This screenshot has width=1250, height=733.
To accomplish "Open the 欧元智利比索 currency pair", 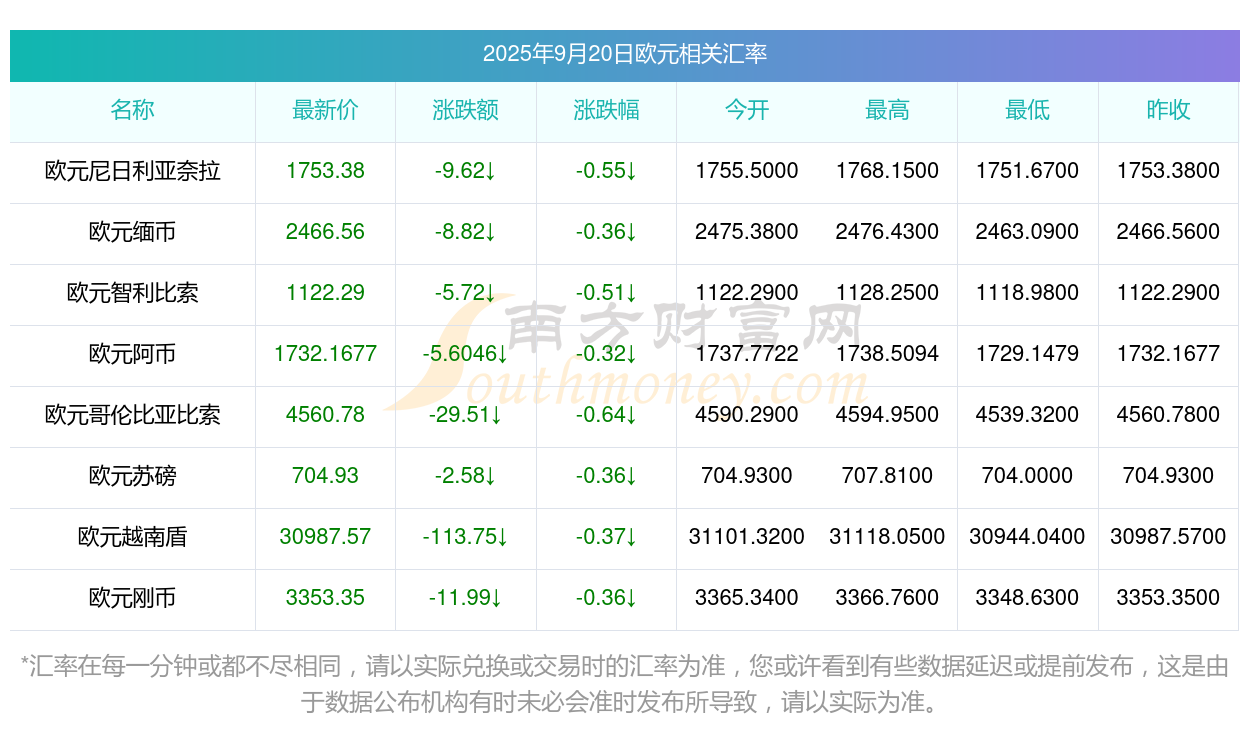I will click(x=133, y=293).
